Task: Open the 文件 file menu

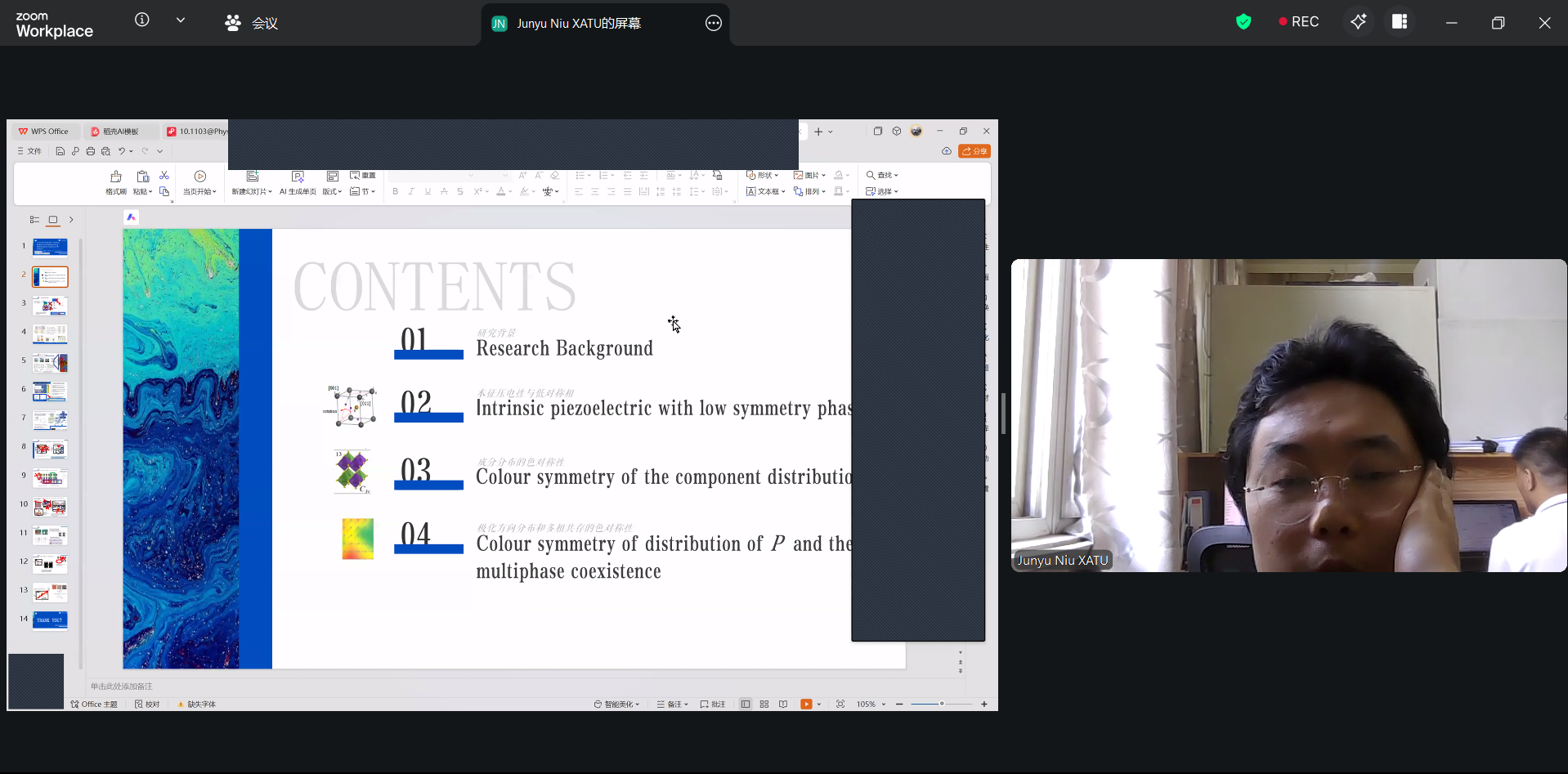Action: [x=29, y=151]
